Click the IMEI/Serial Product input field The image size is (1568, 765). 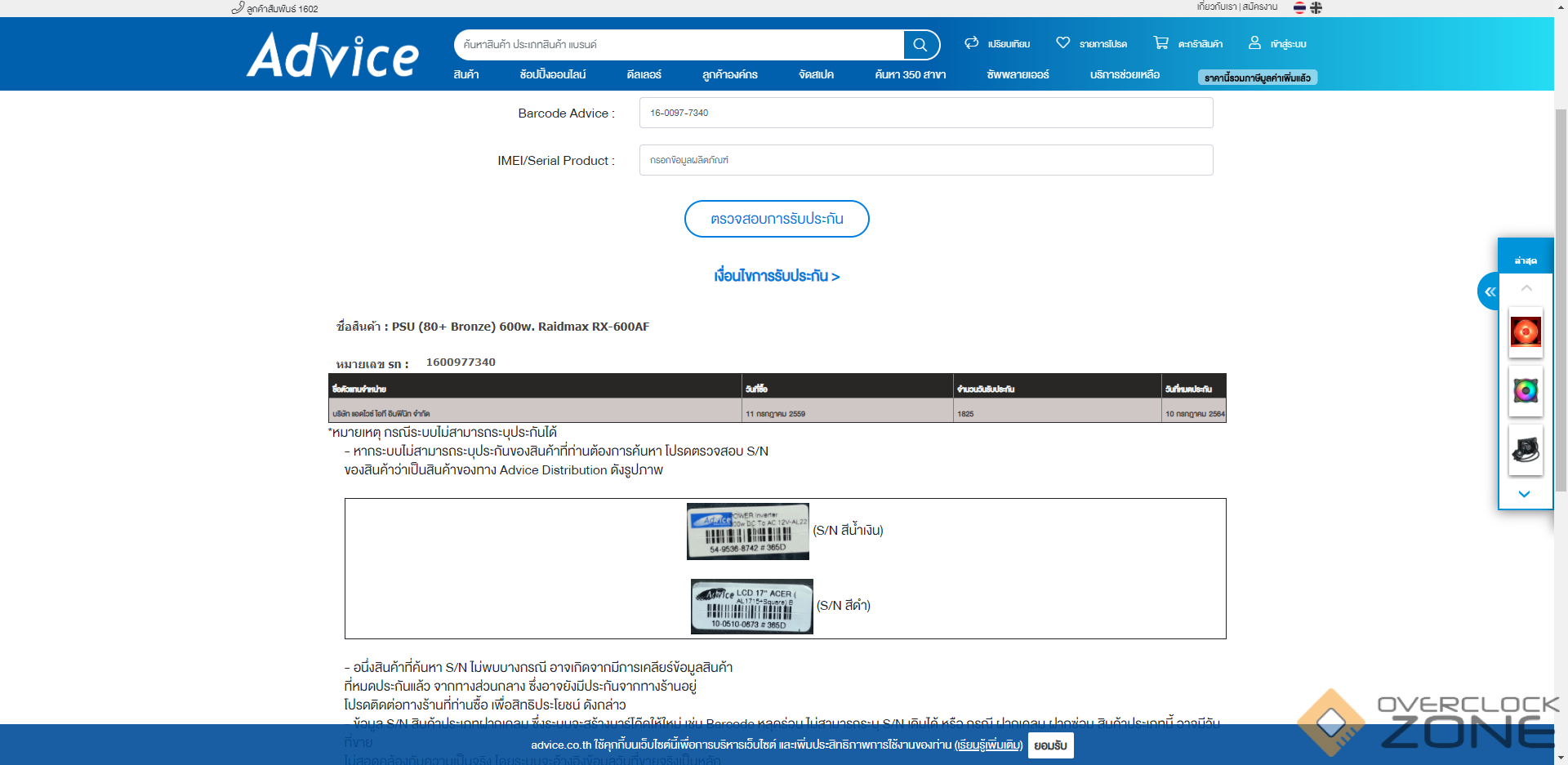tap(925, 160)
